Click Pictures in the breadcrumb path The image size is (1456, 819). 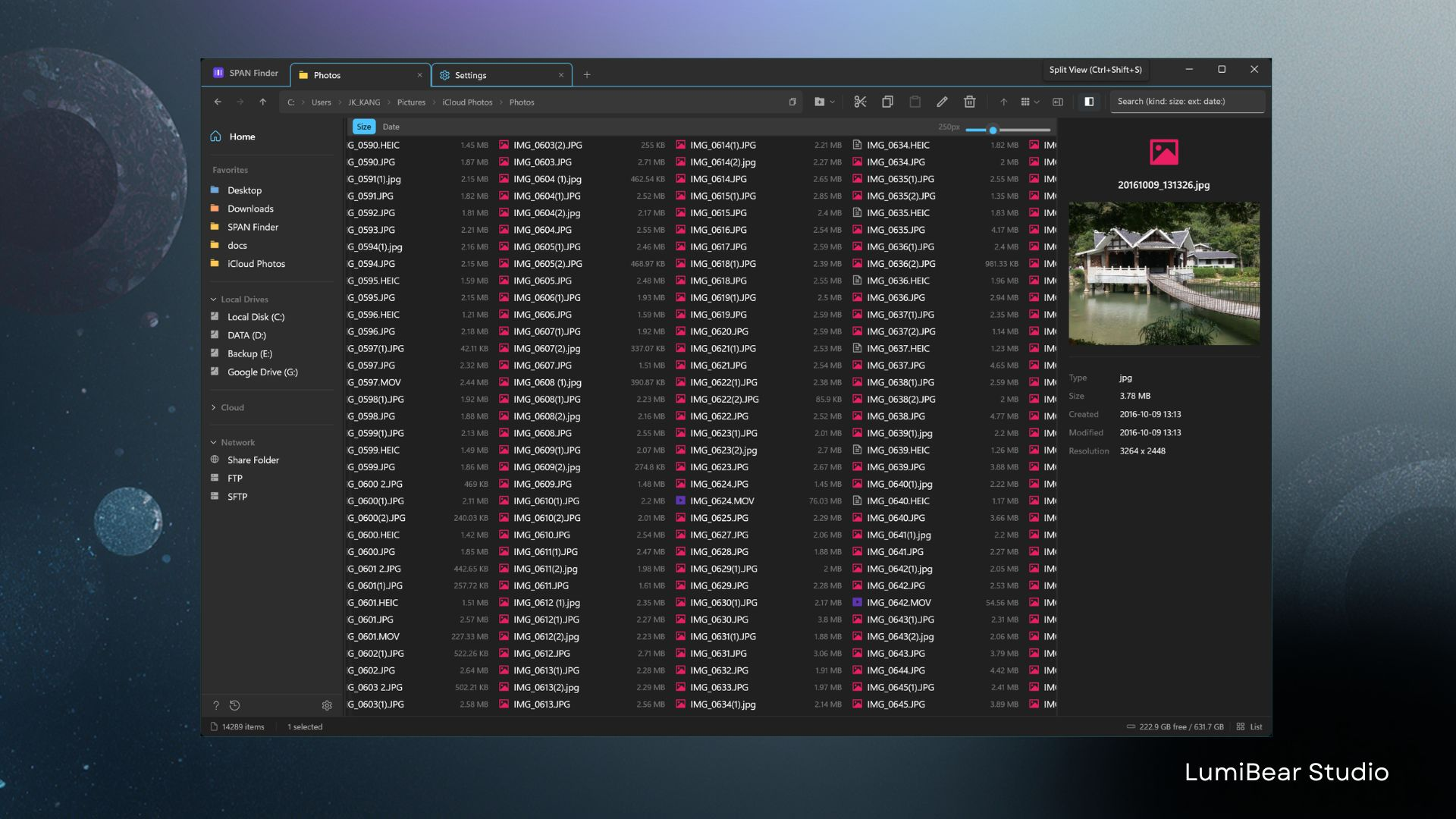411,102
